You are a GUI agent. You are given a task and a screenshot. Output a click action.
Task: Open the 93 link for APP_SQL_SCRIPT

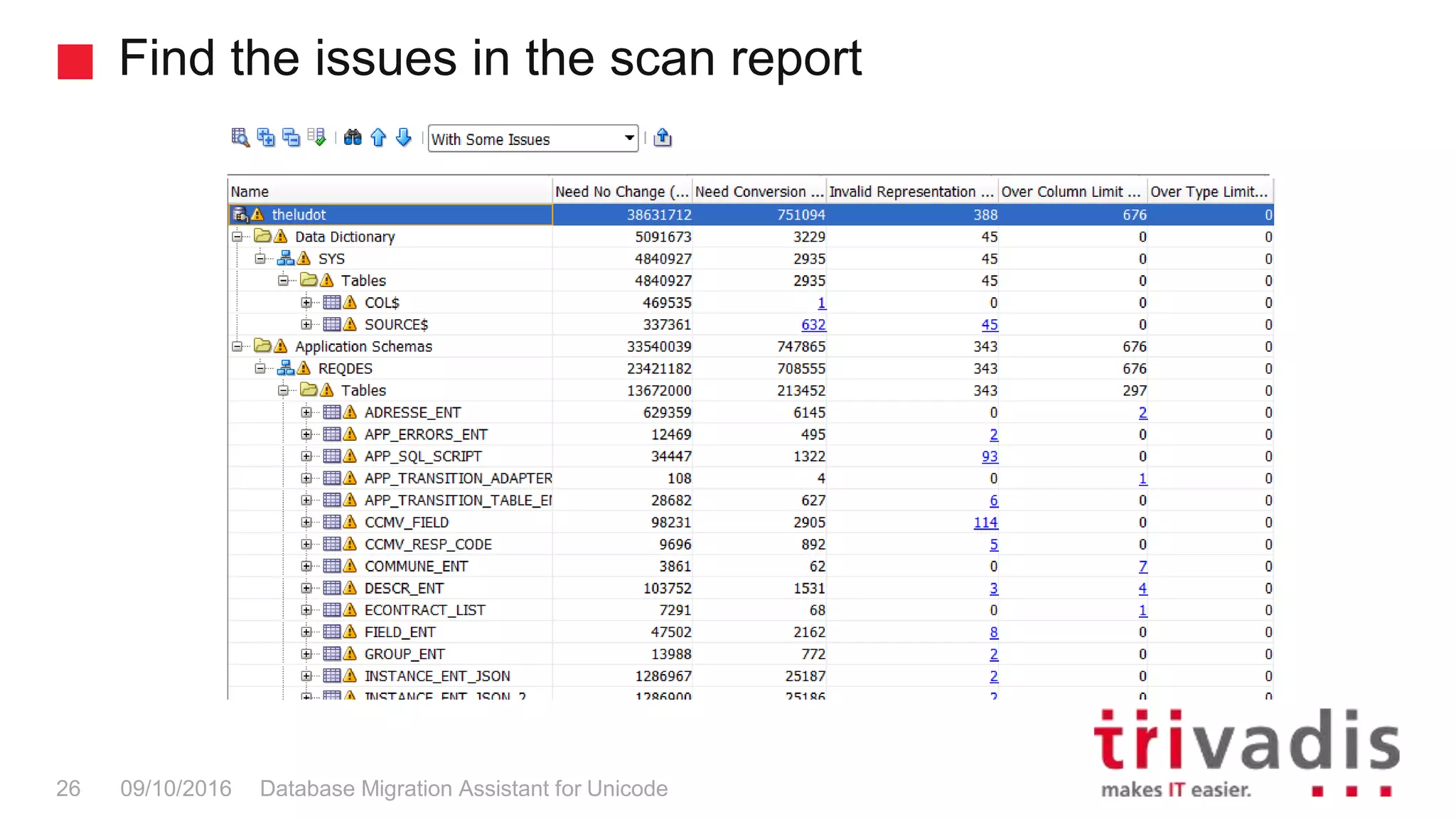point(990,456)
